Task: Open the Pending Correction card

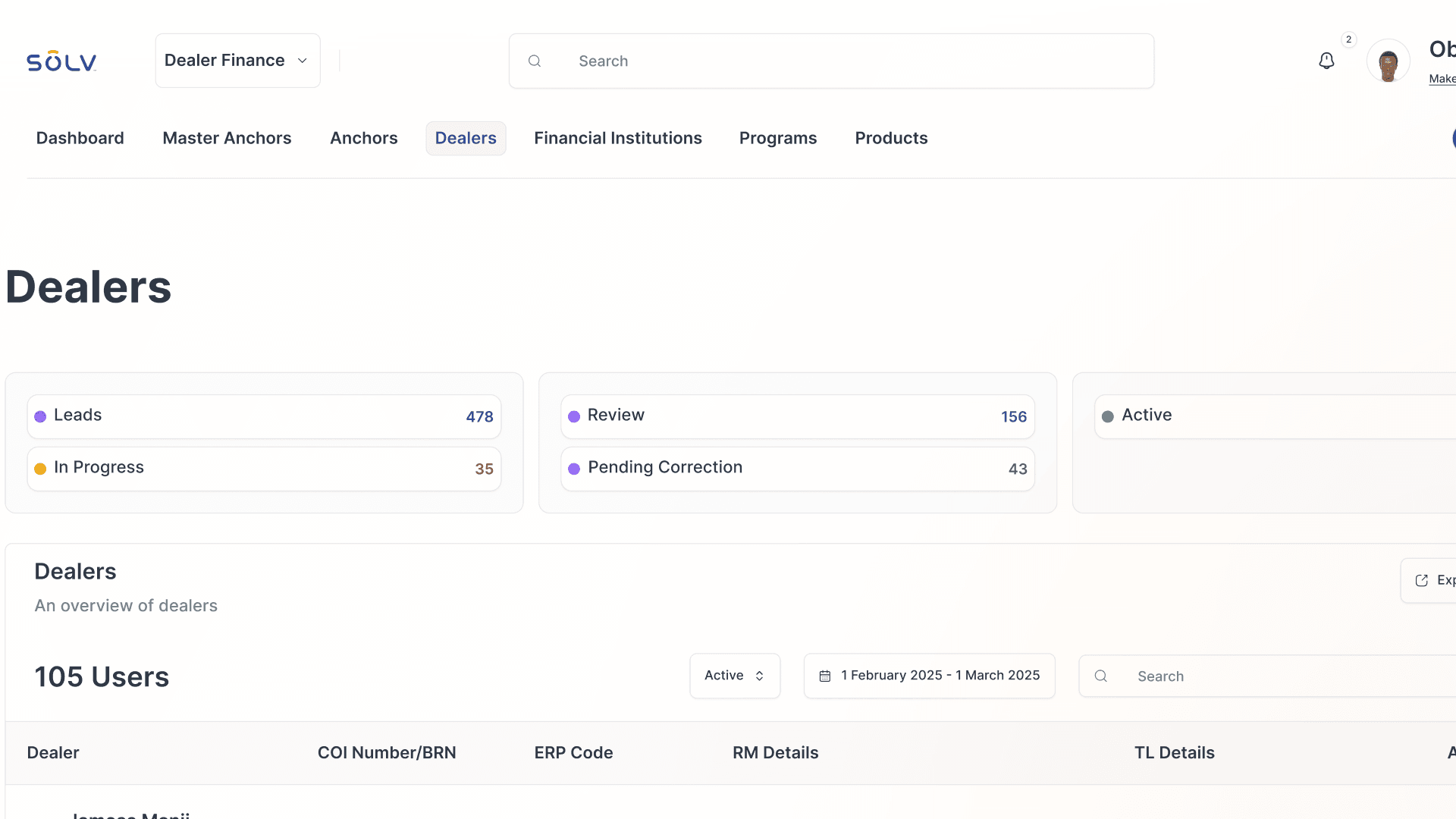Action: tap(797, 469)
